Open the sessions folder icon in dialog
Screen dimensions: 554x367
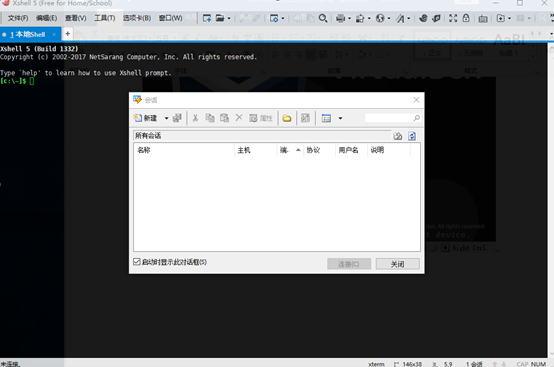287,118
